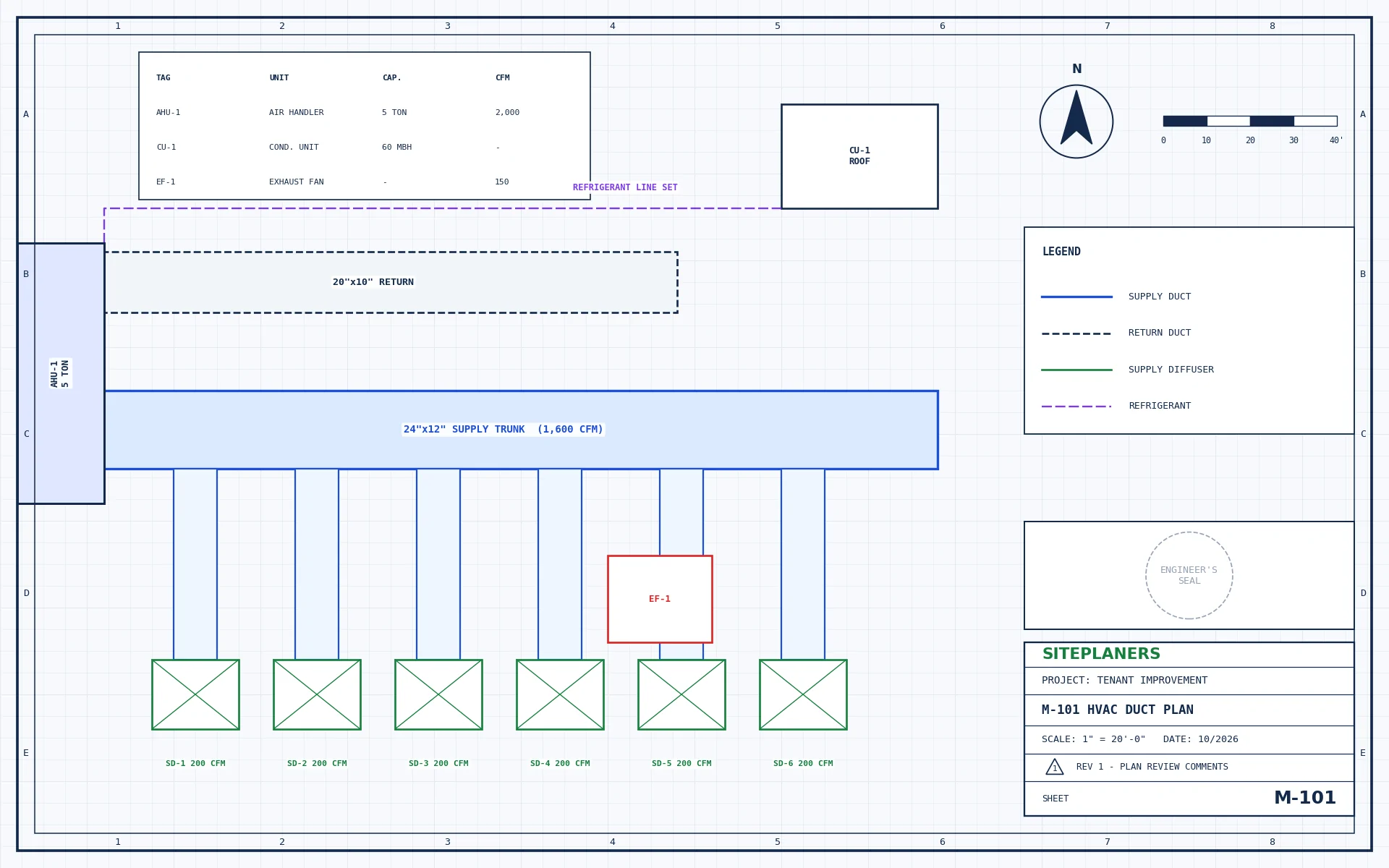
Task: Select the SD-6 supply diffuser symbol
Action: 803,694
